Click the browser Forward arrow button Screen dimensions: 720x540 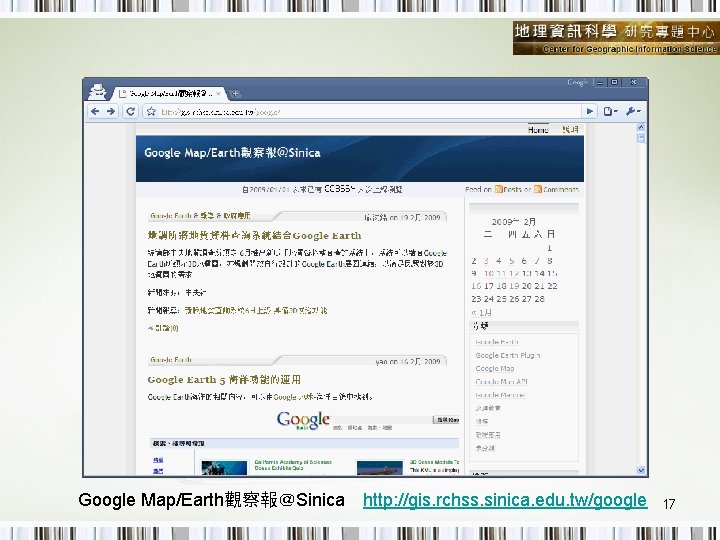pyautogui.click(x=111, y=112)
